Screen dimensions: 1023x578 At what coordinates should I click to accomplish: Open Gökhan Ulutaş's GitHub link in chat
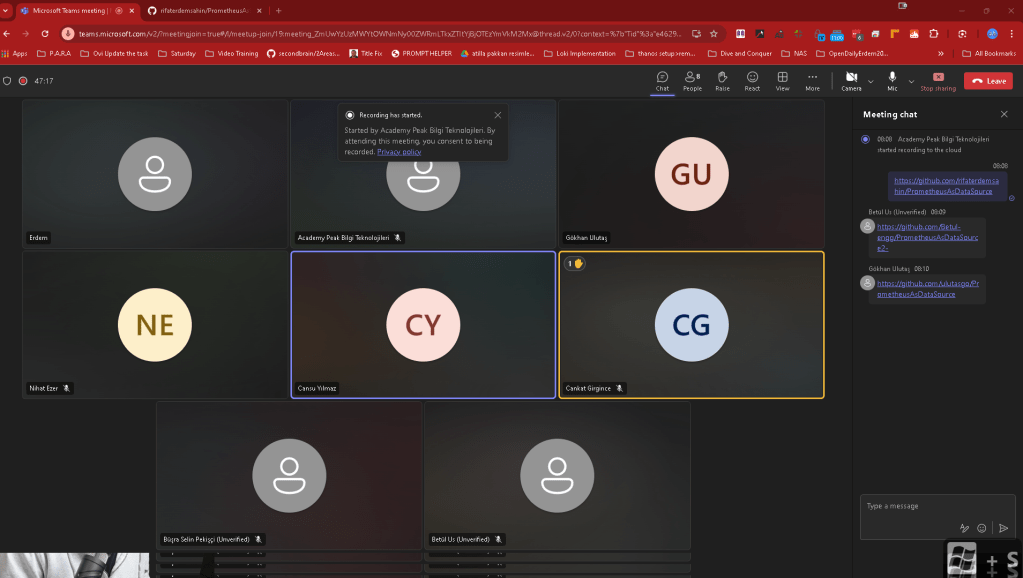click(928, 289)
